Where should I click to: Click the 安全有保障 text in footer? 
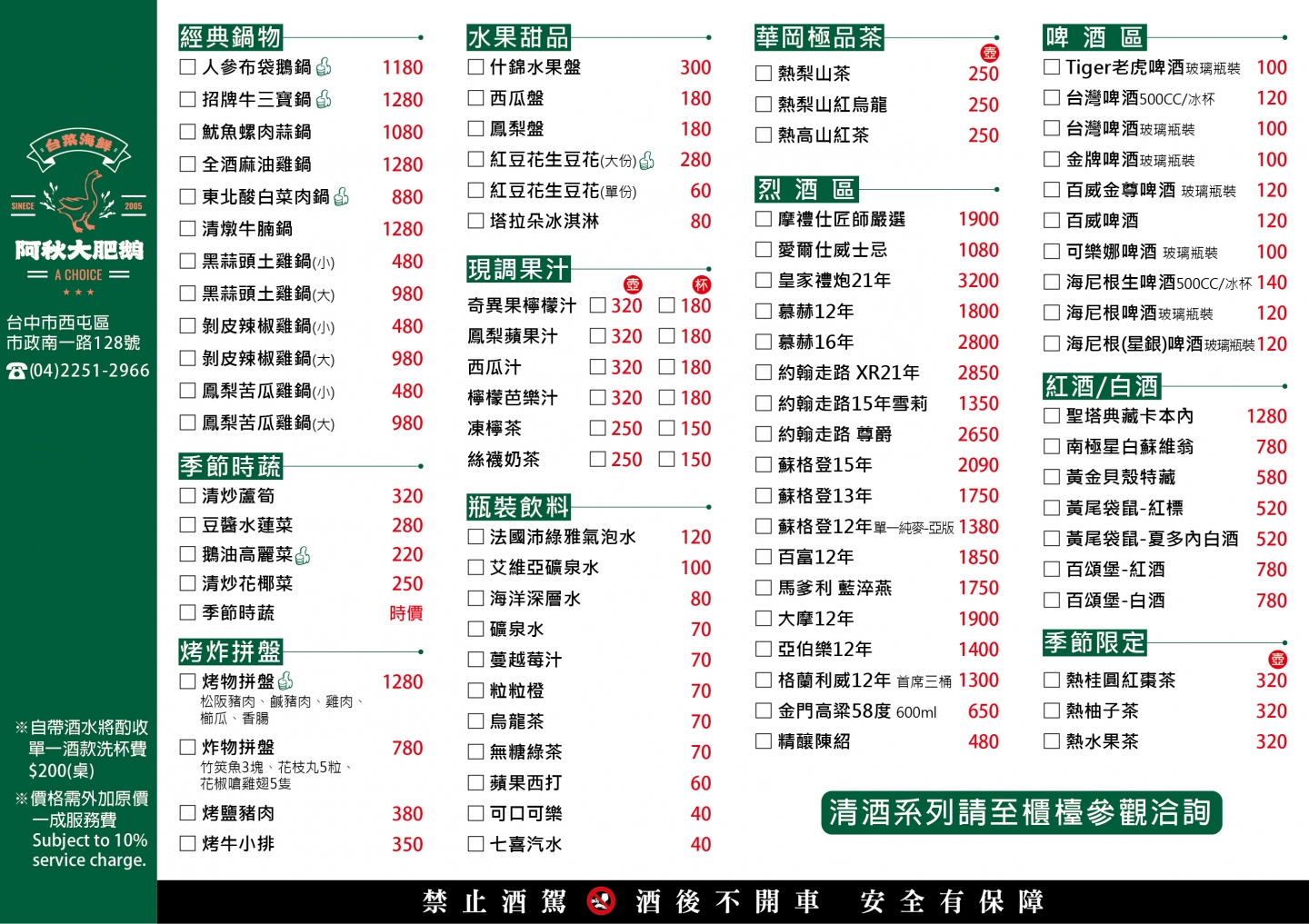click(x=952, y=901)
